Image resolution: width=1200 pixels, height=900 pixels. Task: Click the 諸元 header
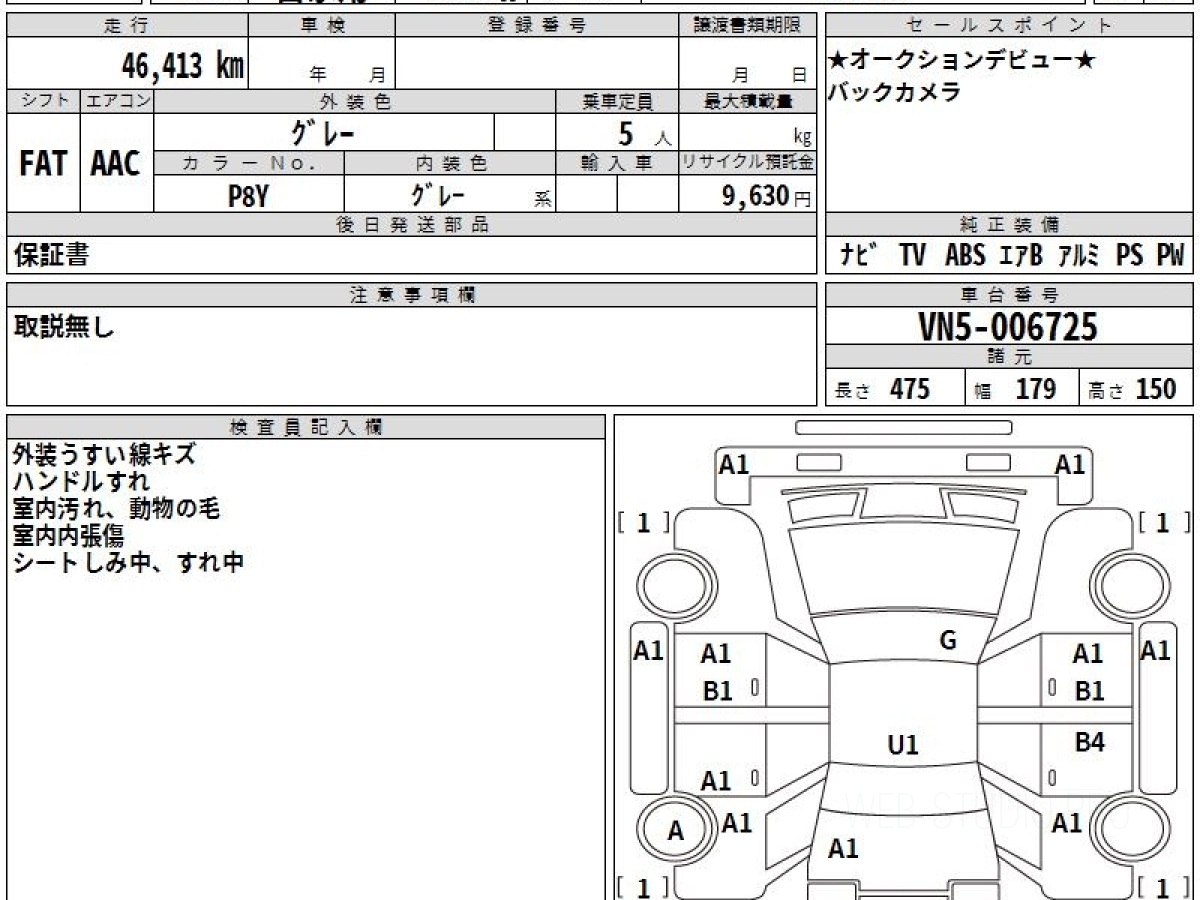tap(1009, 357)
